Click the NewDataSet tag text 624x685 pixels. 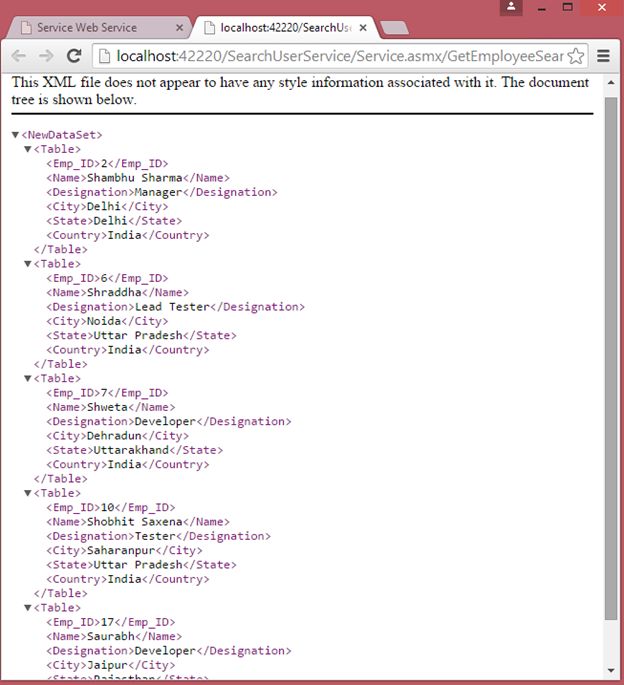(62, 135)
